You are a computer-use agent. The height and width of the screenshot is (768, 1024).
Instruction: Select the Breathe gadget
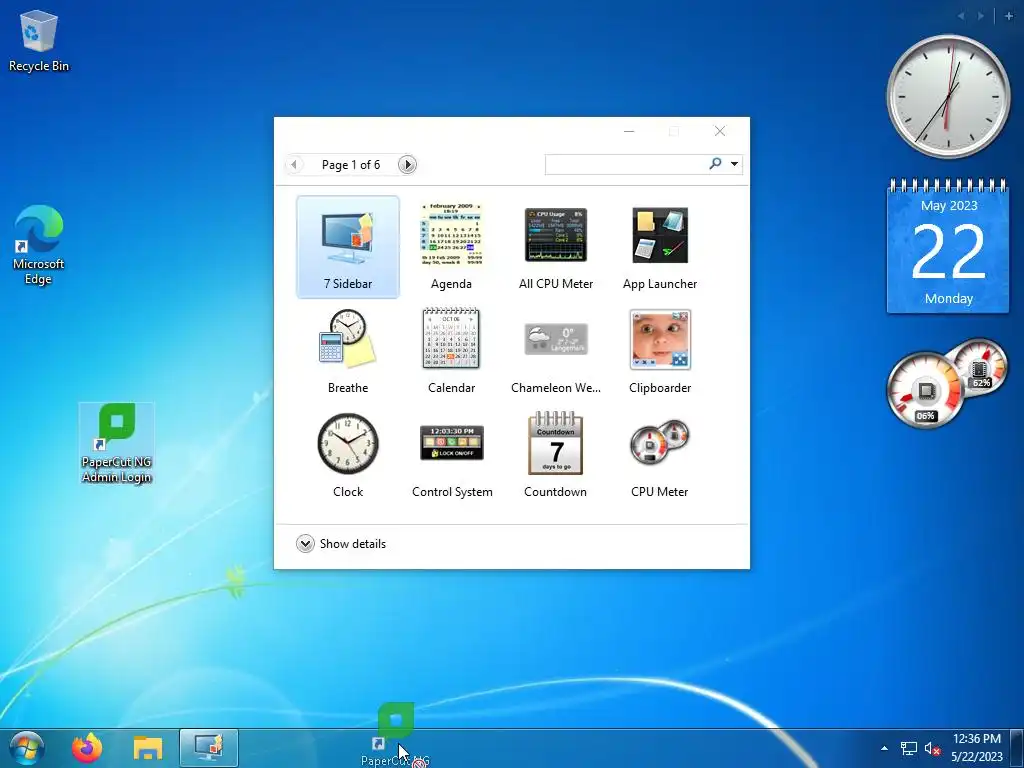347,351
